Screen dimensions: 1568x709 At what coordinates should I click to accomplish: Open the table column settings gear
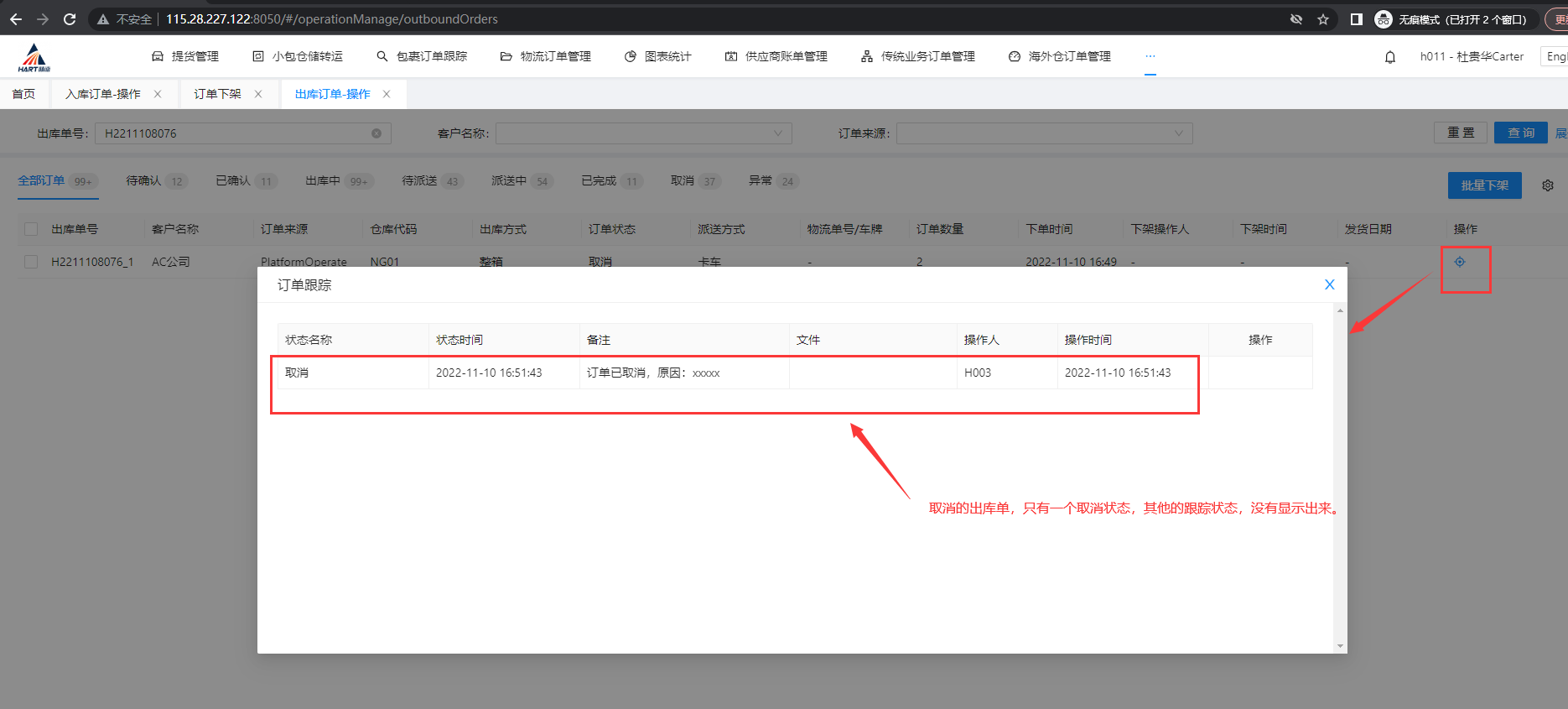tap(1548, 185)
